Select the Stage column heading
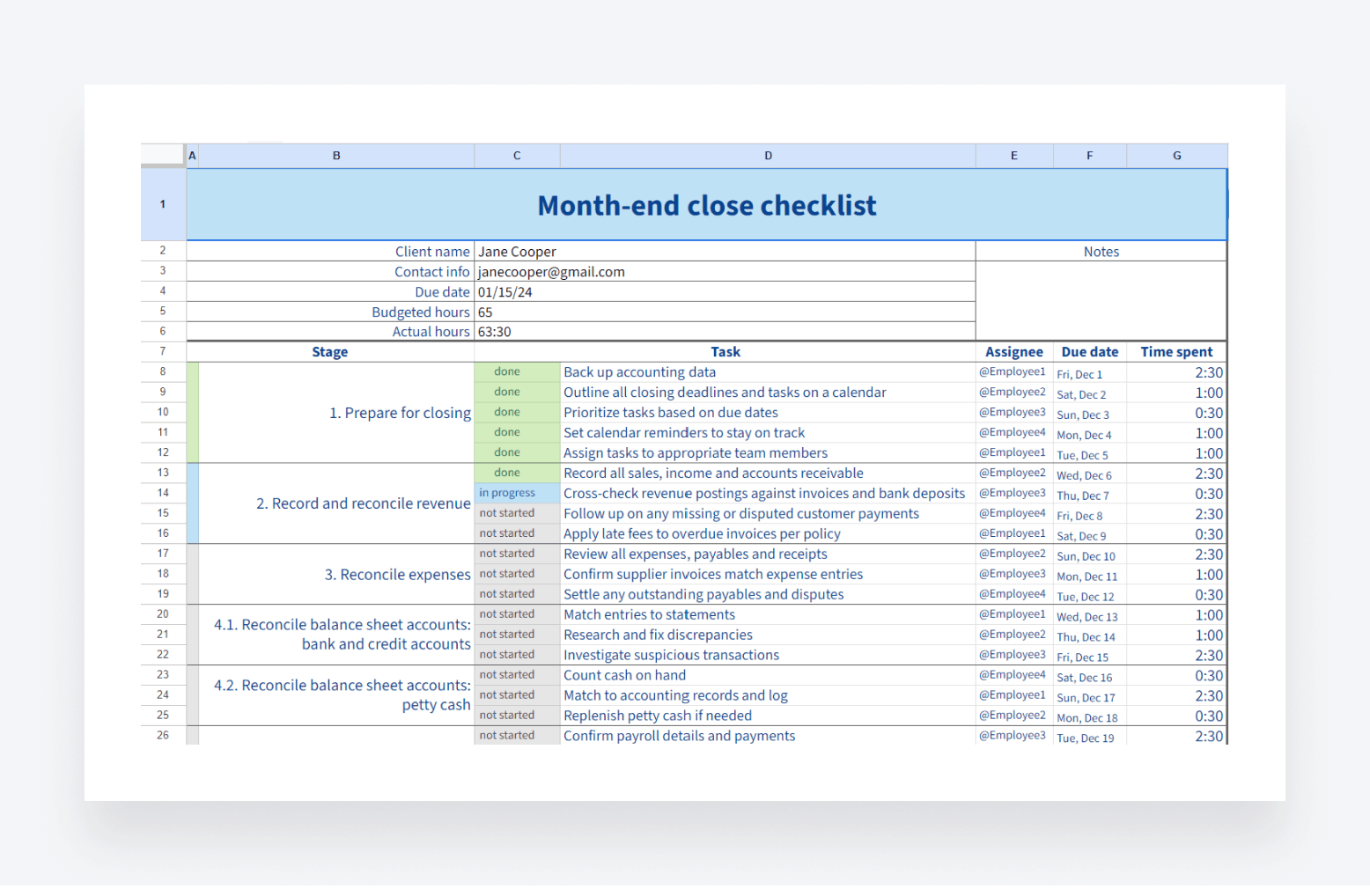This screenshot has height=896, width=1370. point(330,352)
